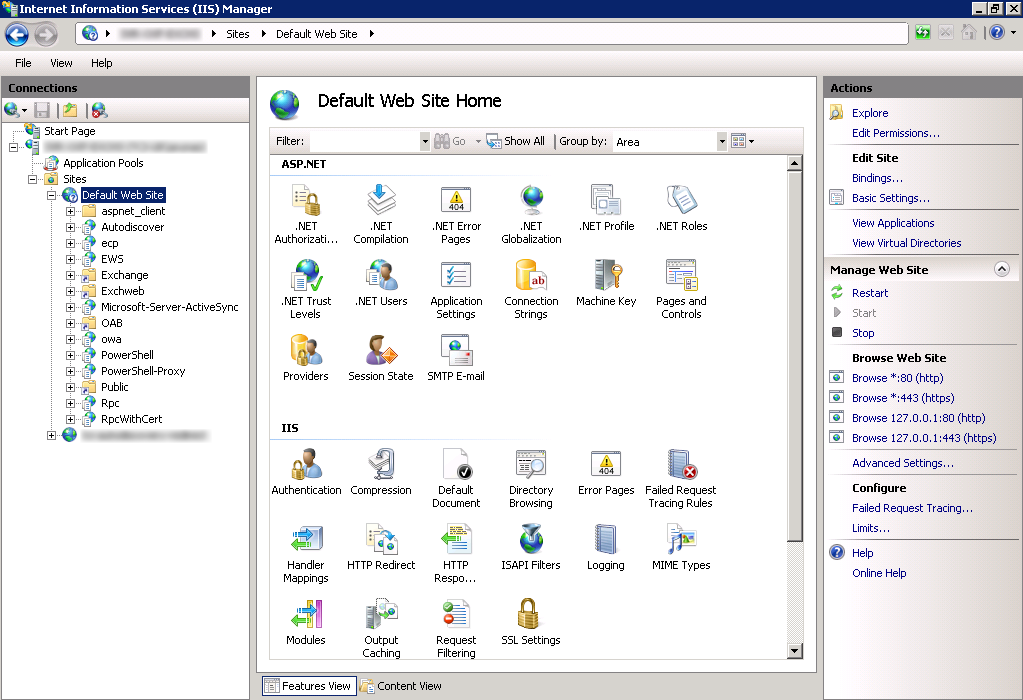This screenshot has width=1023, height=700.
Task: Browse *:443 (https) link
Action: 903,398
